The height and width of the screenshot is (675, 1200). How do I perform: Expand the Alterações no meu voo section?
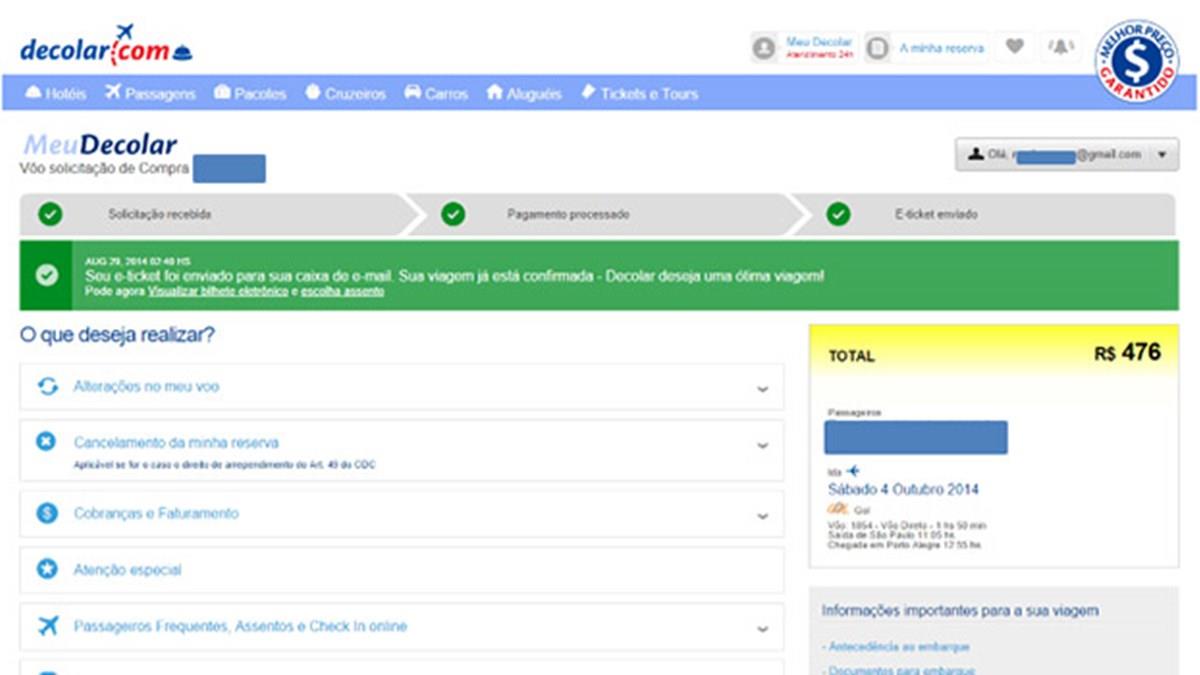tap(763, 389)
